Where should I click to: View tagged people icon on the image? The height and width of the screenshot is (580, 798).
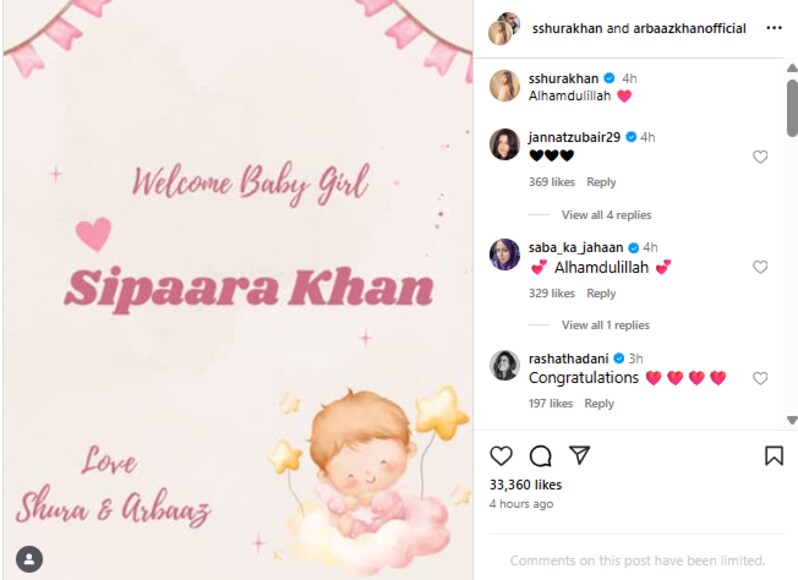pyautogui.click(x=29, y=559)
